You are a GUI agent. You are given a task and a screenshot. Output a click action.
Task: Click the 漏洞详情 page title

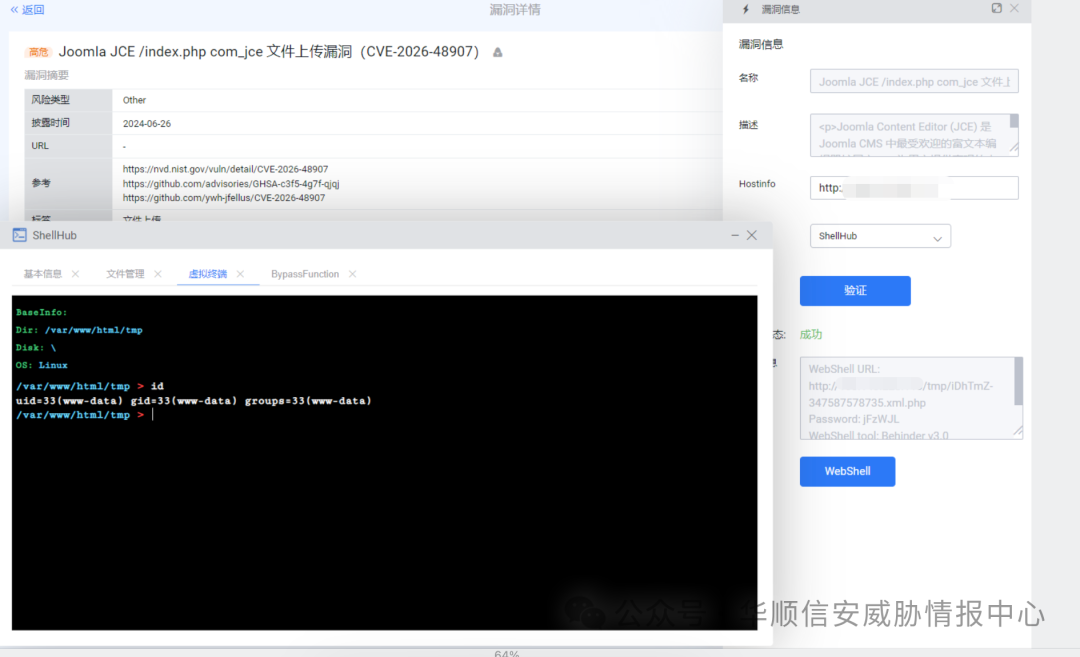(515, 10)
